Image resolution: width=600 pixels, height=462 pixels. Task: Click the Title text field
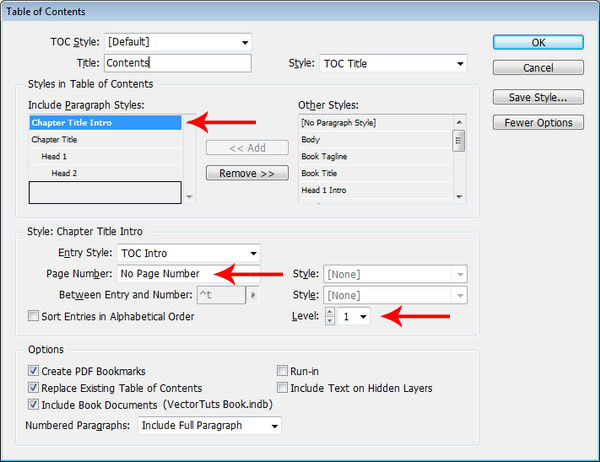pos(178,63)
